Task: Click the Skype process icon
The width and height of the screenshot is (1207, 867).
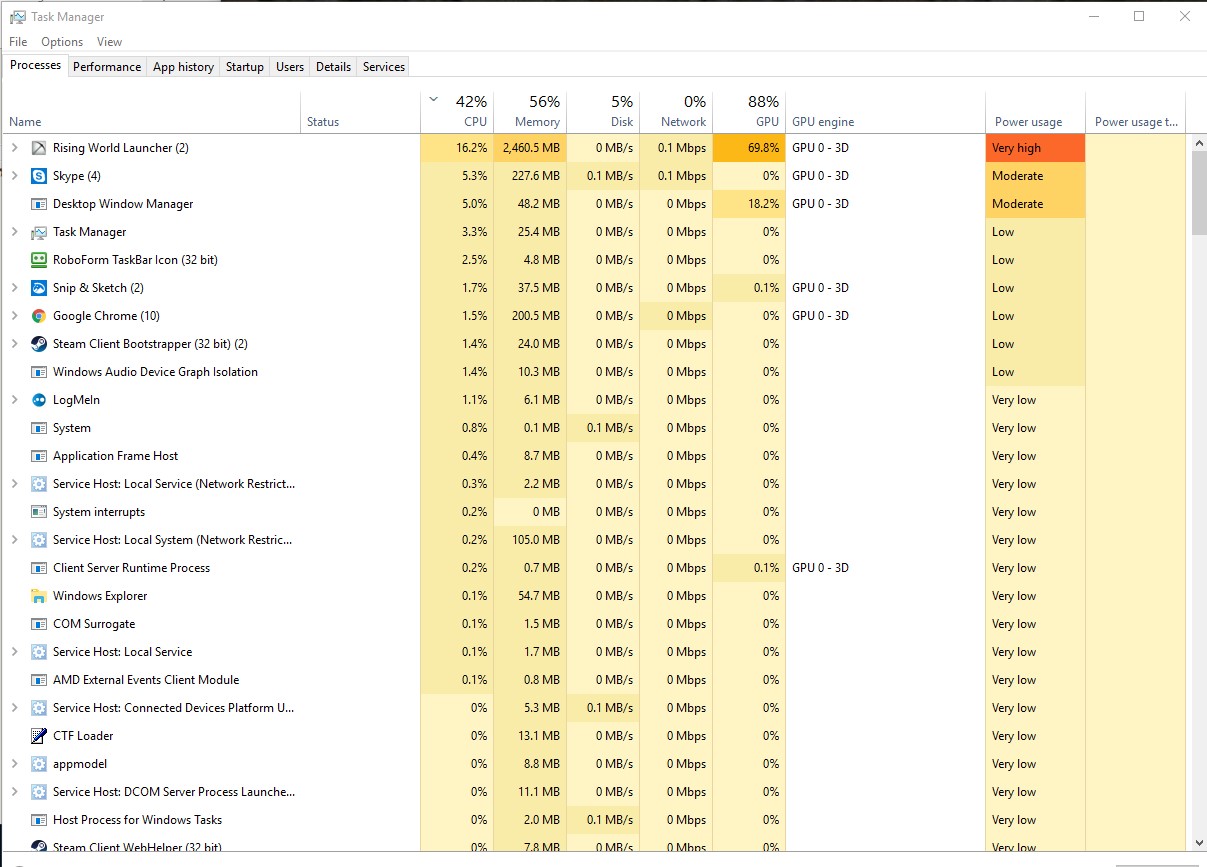Action: pyautogui.click(x=38, y=176)
